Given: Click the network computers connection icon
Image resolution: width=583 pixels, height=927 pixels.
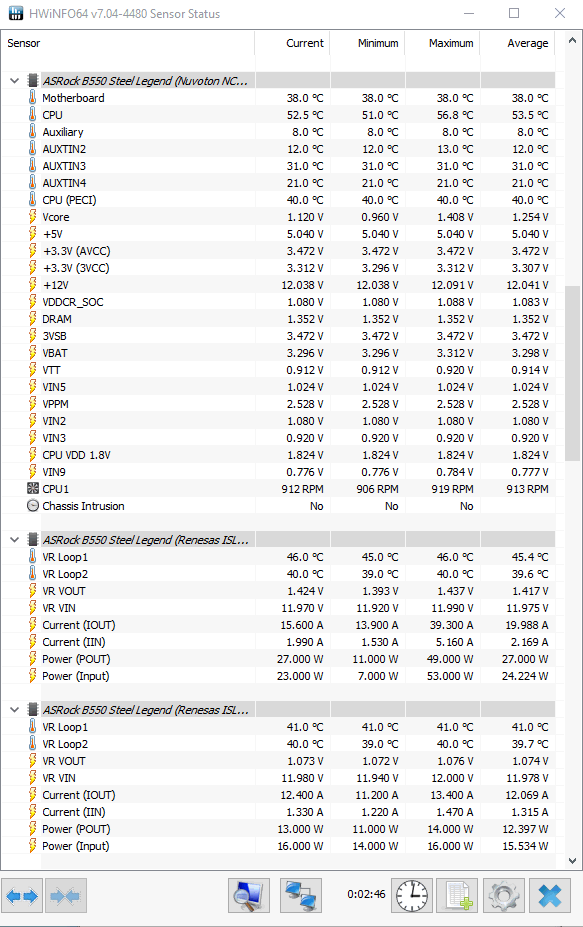Looking at the screenshot, I should coord(301,895).
